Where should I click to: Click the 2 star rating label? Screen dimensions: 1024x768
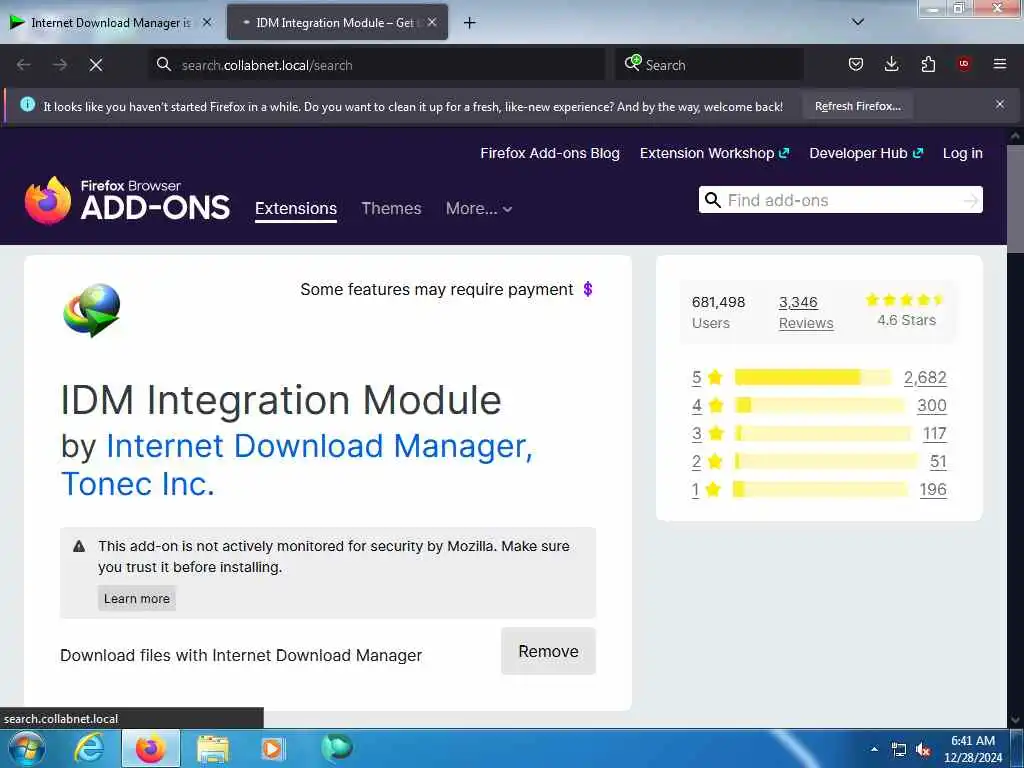coord(707,461)
